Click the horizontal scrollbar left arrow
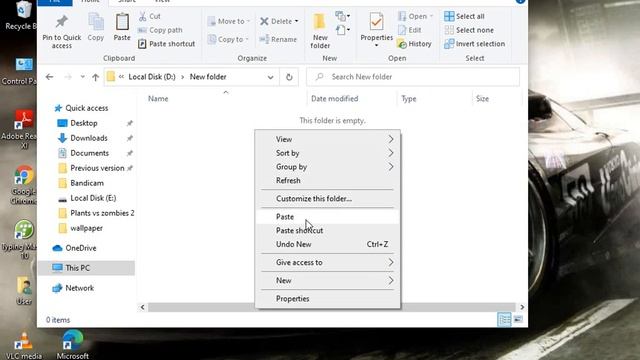 coord(142,307)
